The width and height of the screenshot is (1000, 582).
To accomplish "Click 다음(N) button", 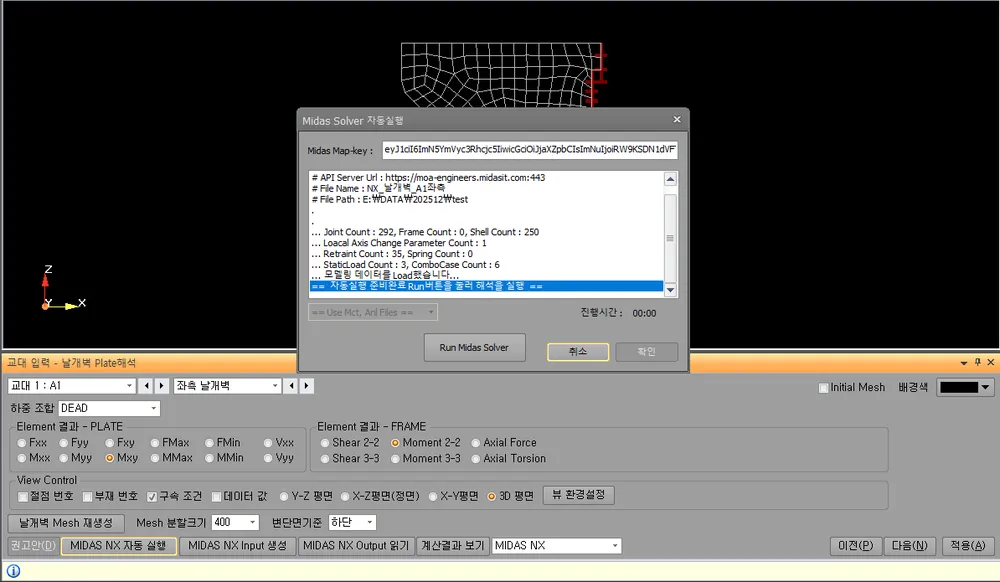I will point(909,546).
